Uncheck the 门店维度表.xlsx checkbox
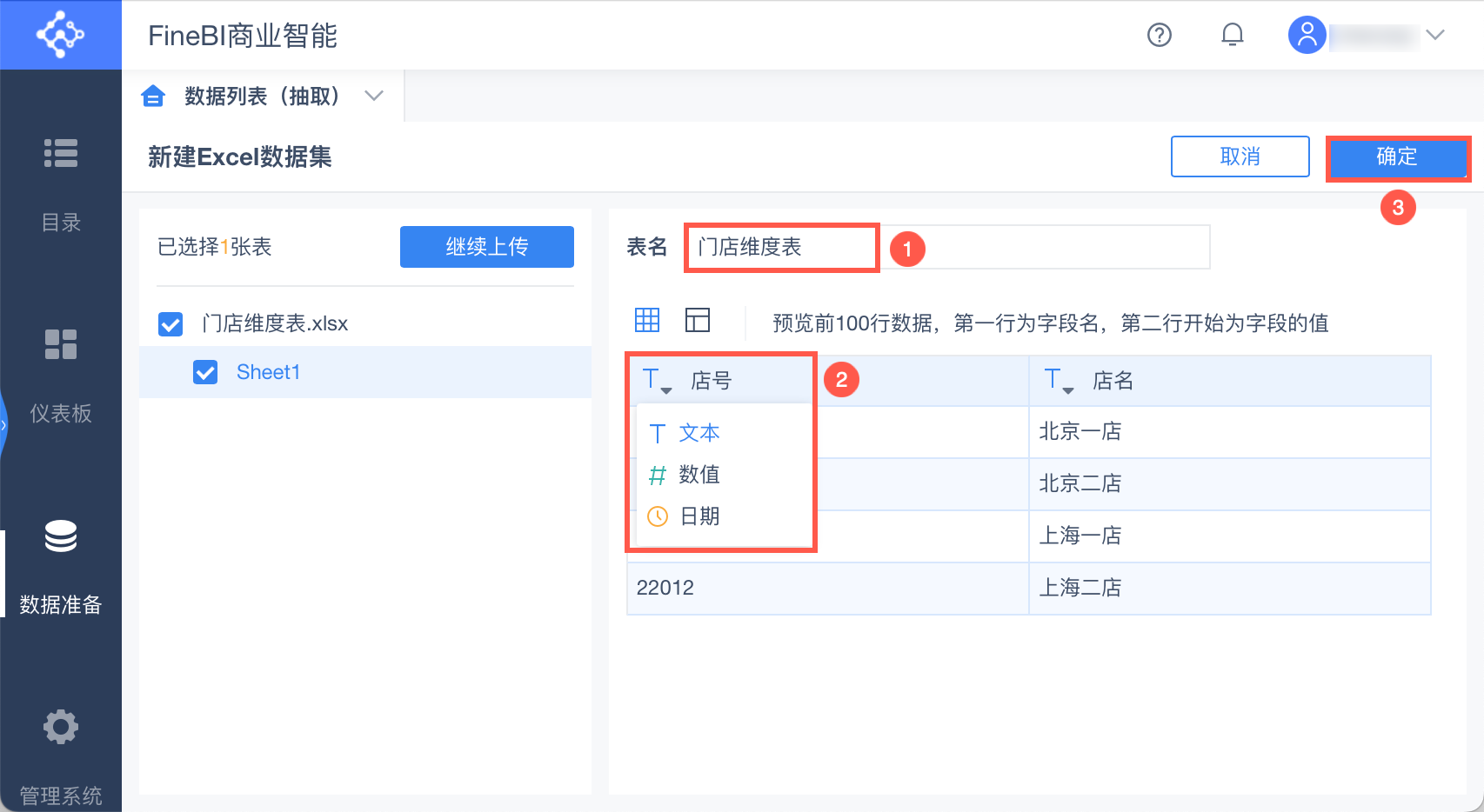1484x812 pixels. pos(170,324)
